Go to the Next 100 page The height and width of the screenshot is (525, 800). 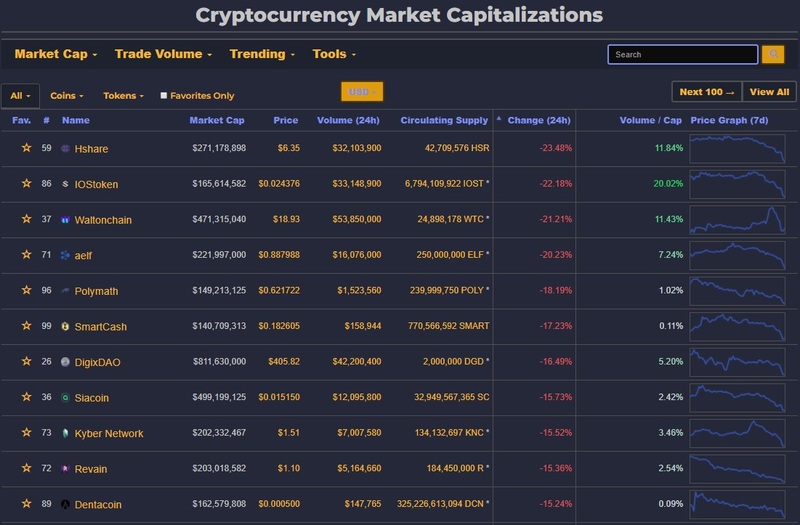click(707, 92)
